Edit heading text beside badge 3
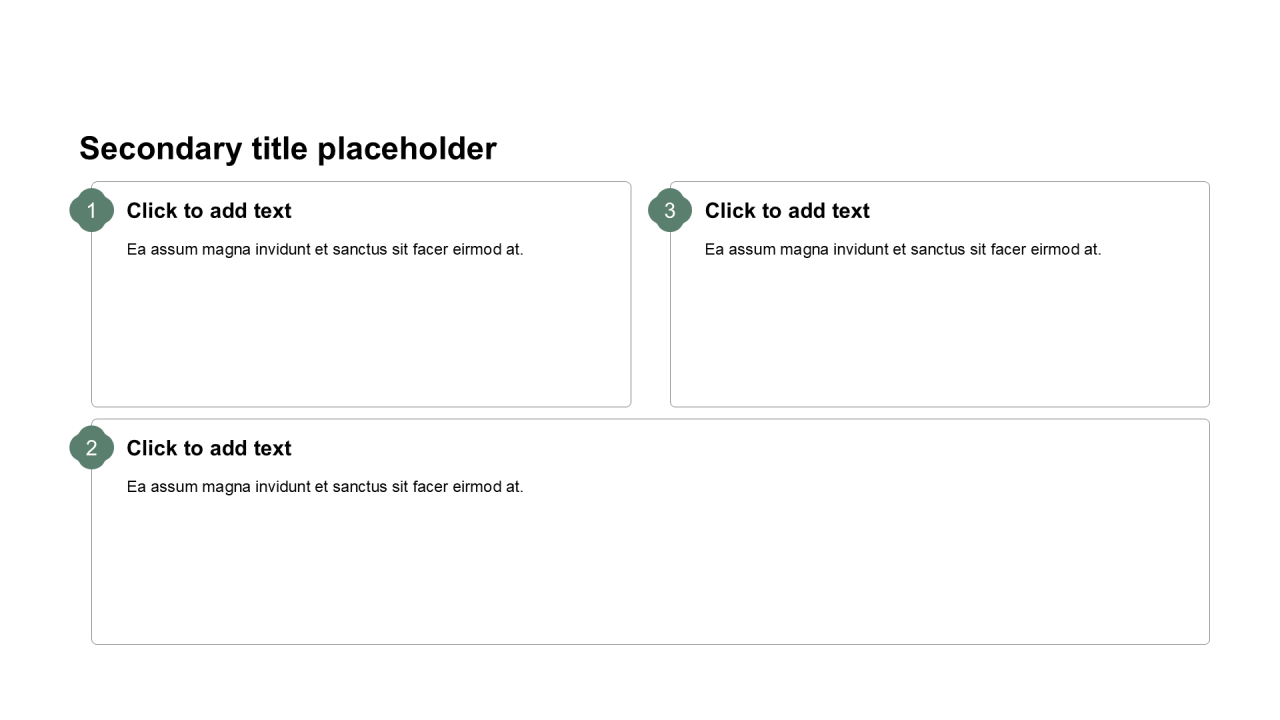 click(x=787, y=211)
